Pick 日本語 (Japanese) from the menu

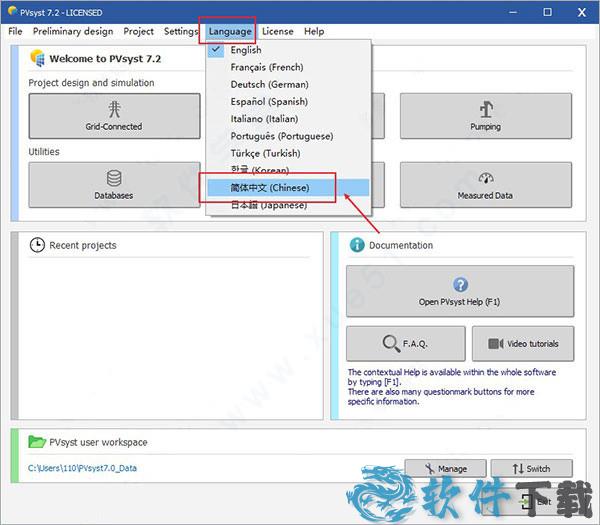point(268,205)
